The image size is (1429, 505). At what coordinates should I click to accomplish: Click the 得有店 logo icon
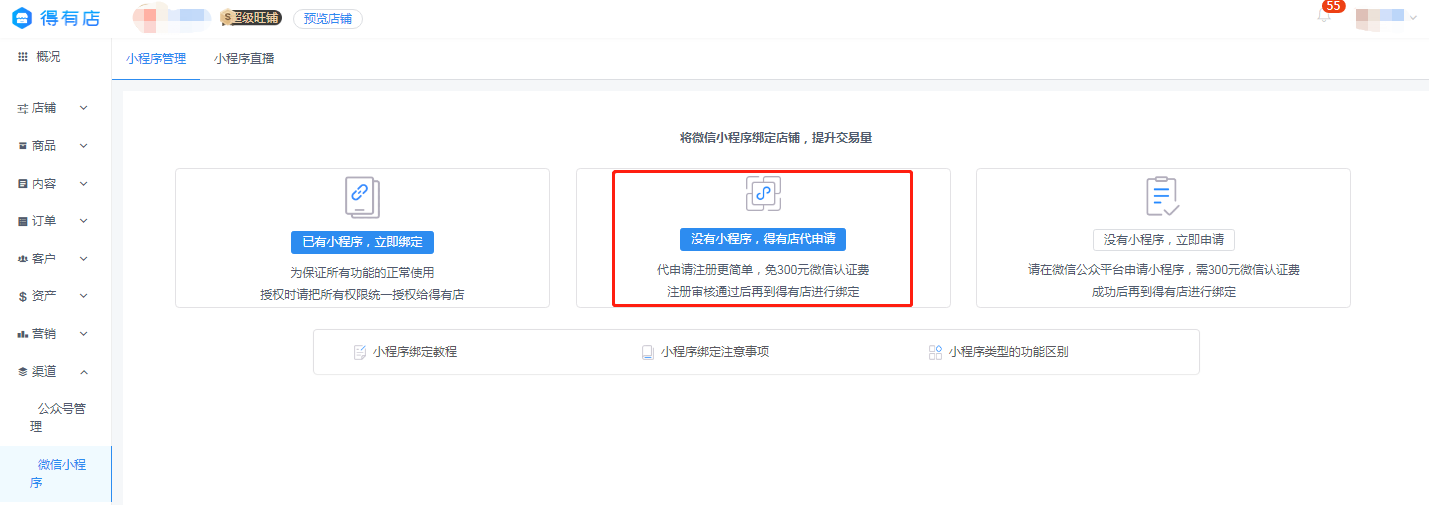(x=22, y=18)
